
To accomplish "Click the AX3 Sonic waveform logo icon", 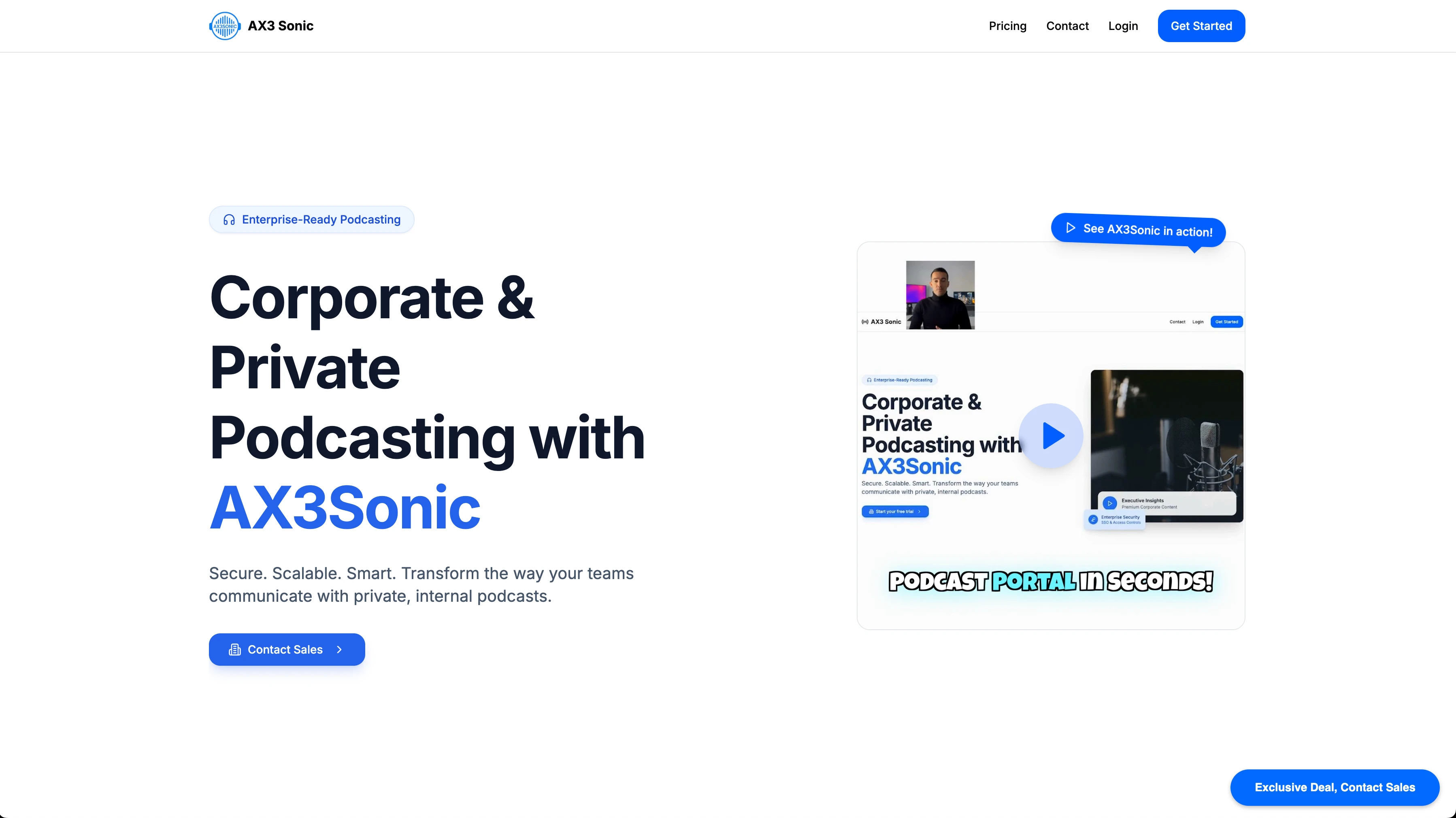I will pos(225,26).
